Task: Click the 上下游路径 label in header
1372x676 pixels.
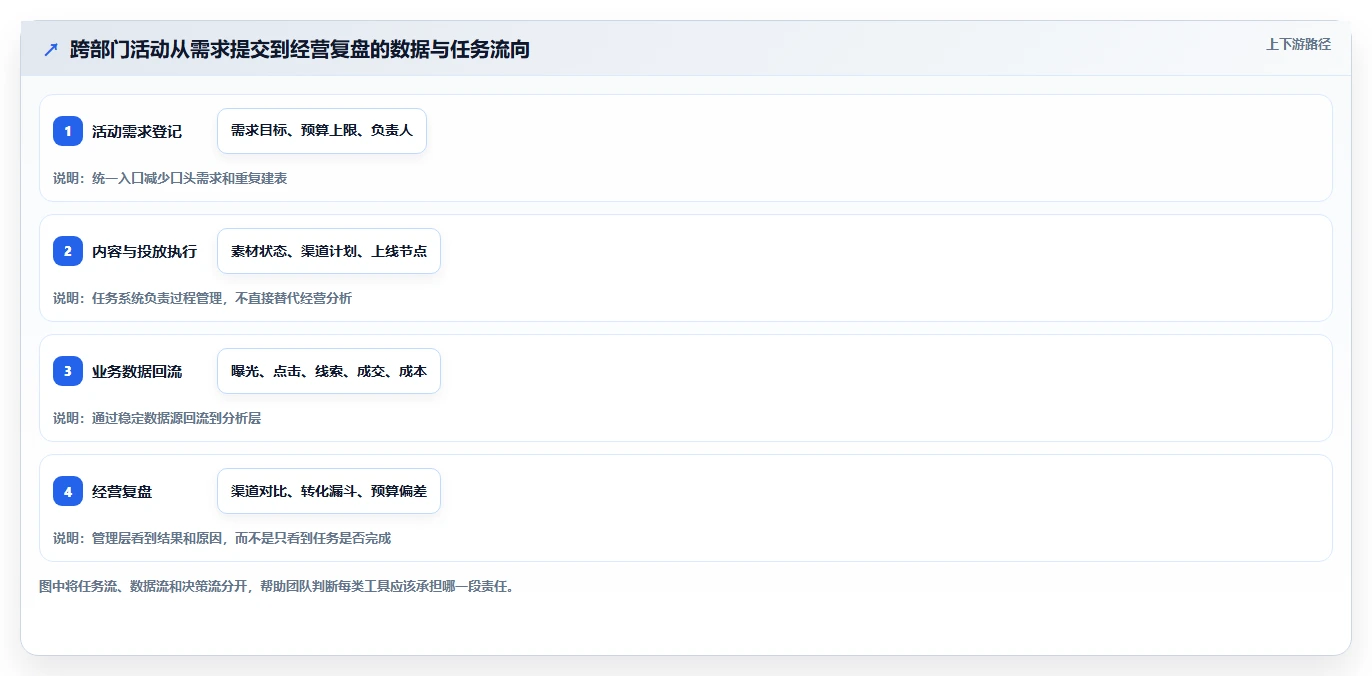Action: tap(1298, 44)
